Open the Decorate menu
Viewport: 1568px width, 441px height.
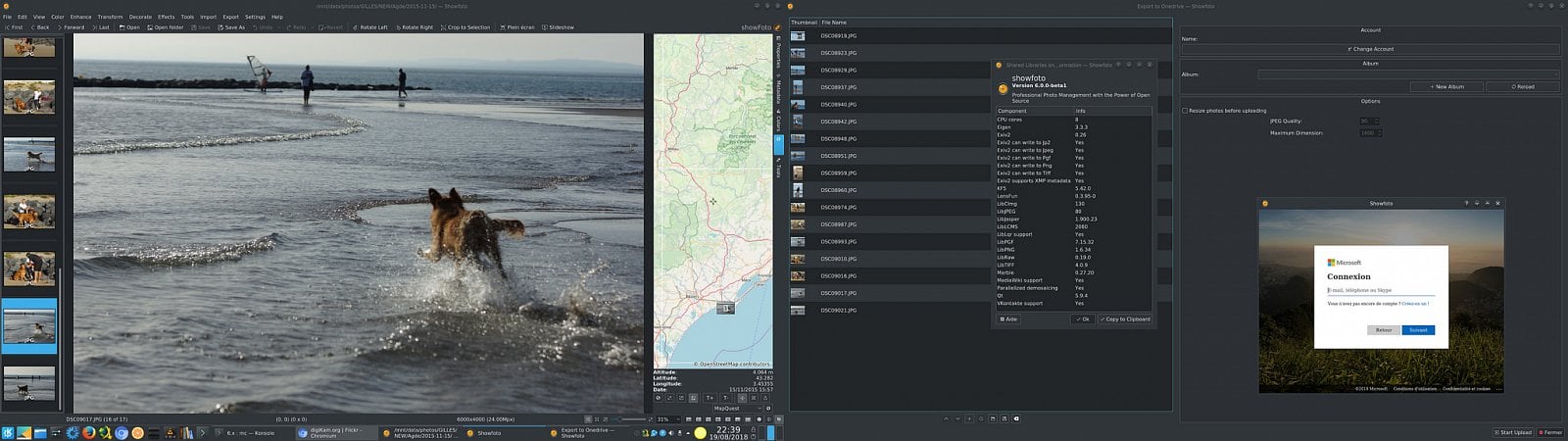140,17
